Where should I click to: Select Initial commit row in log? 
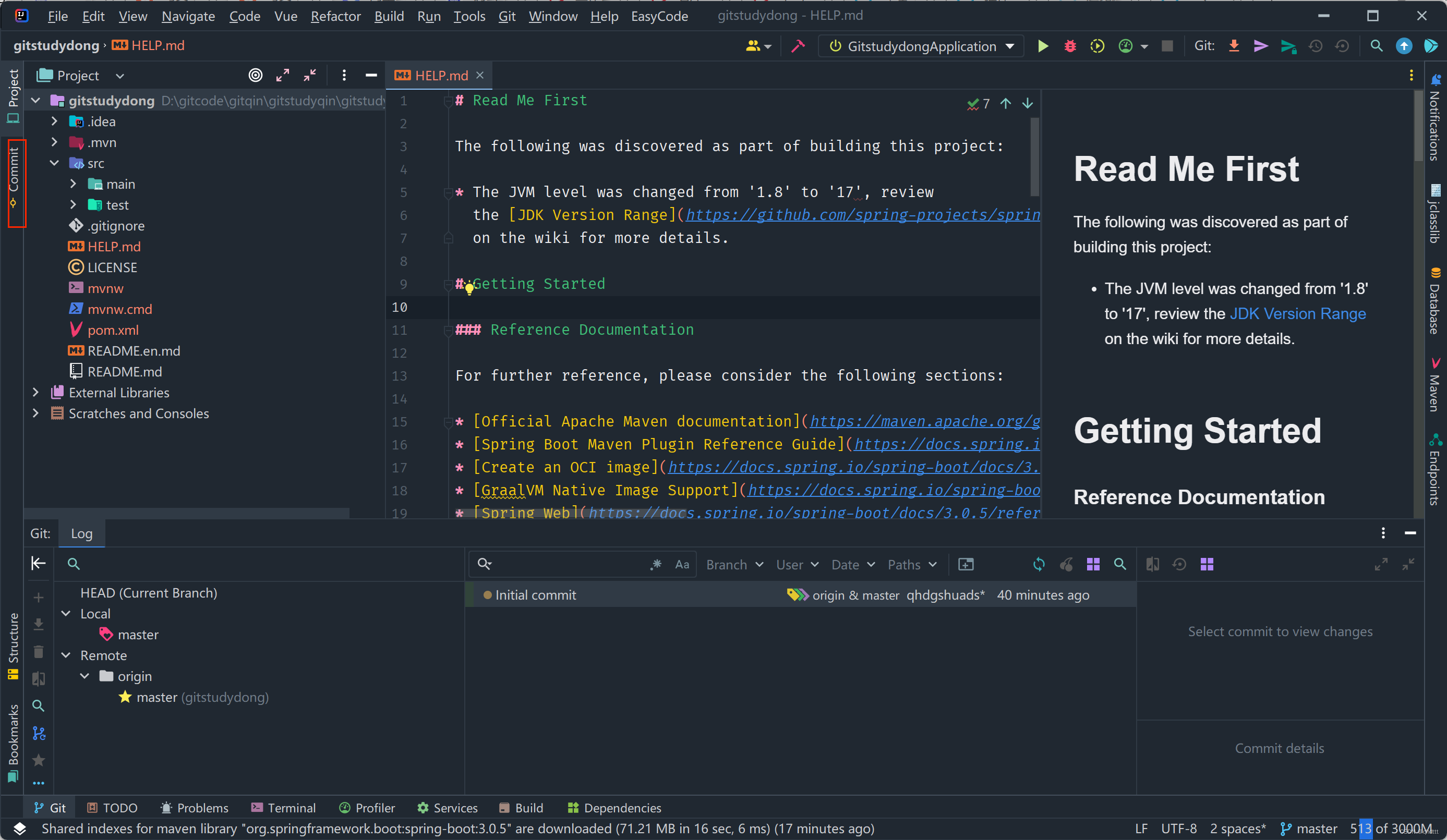[x=800, y=595]
